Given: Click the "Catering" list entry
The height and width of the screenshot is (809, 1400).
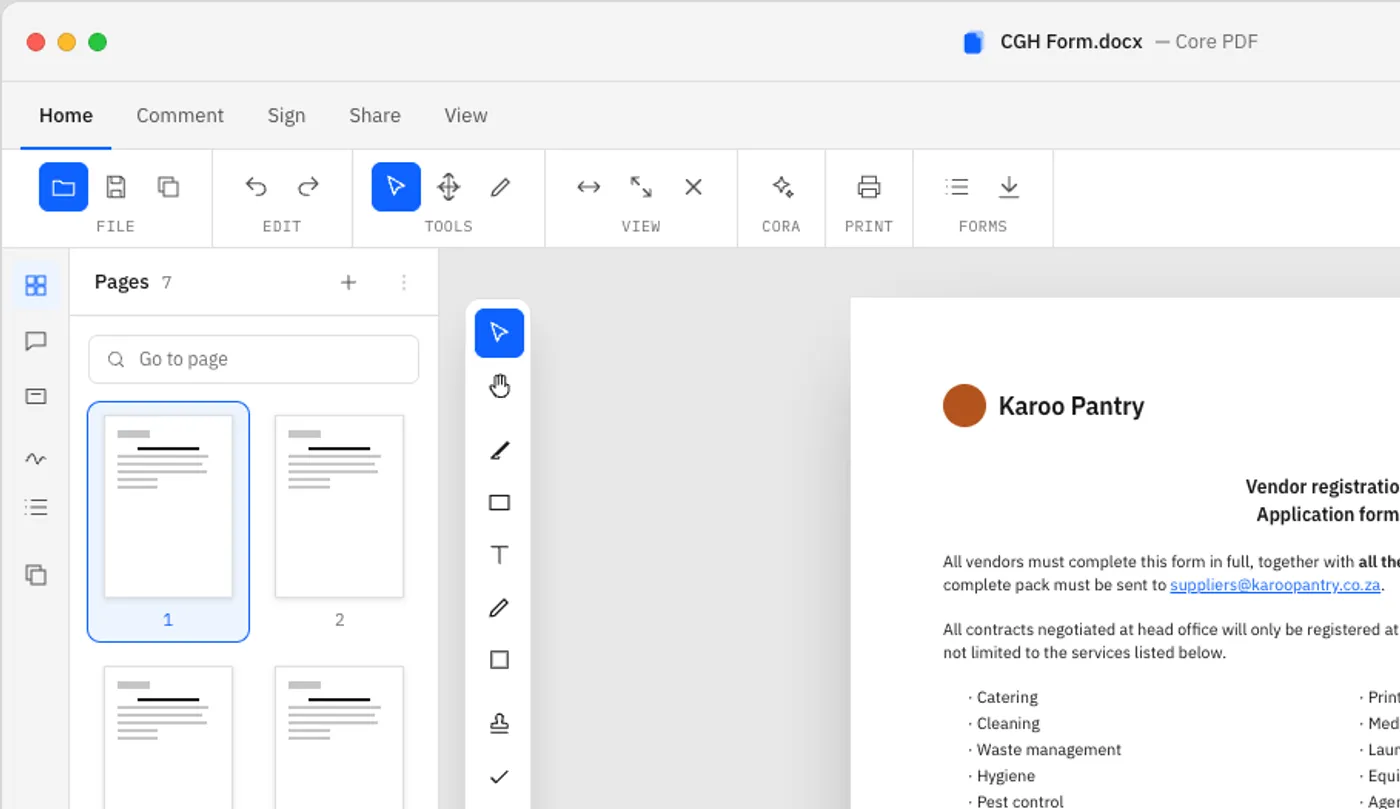Looking at the screenshot, I should tap(1007, 698).
